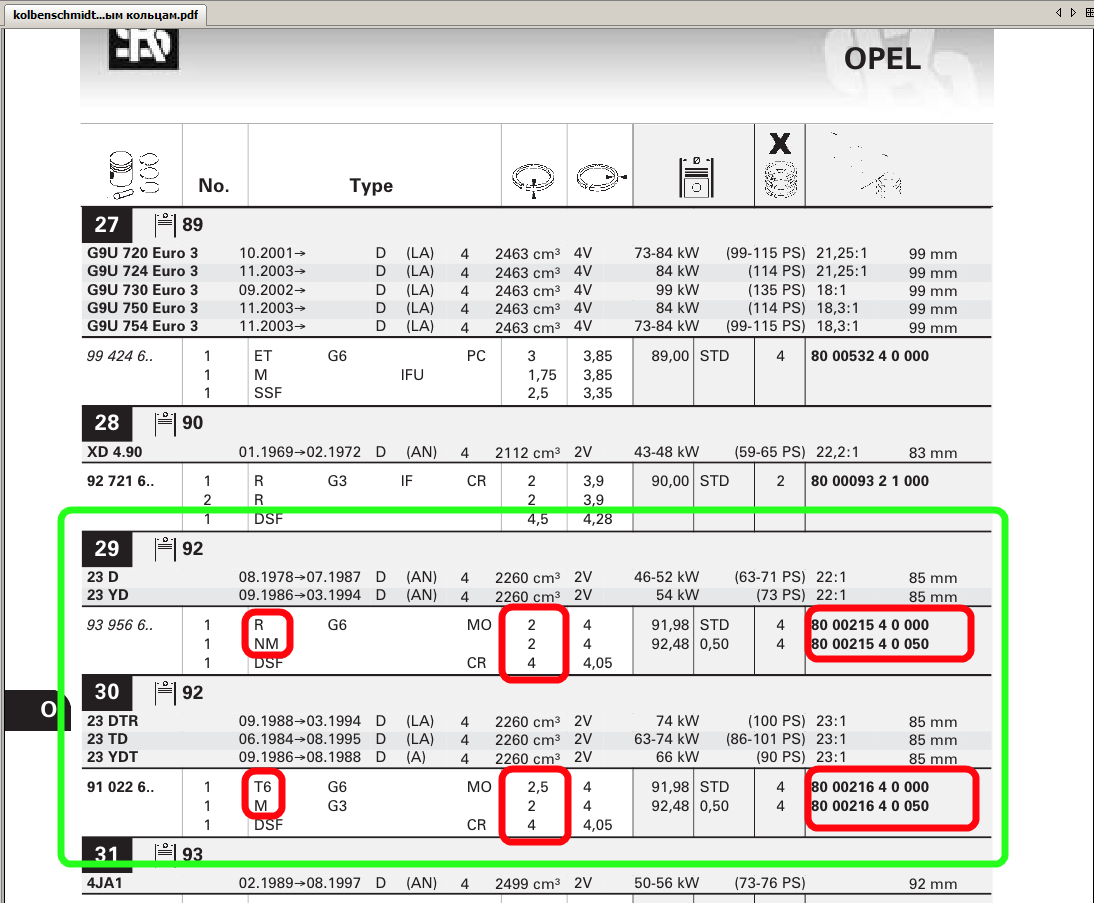Image resolution: width=1094 pixels, height=903 pixels.
Task: Select the kolbenschmidt PDF document tab
Action: [105, 14]
